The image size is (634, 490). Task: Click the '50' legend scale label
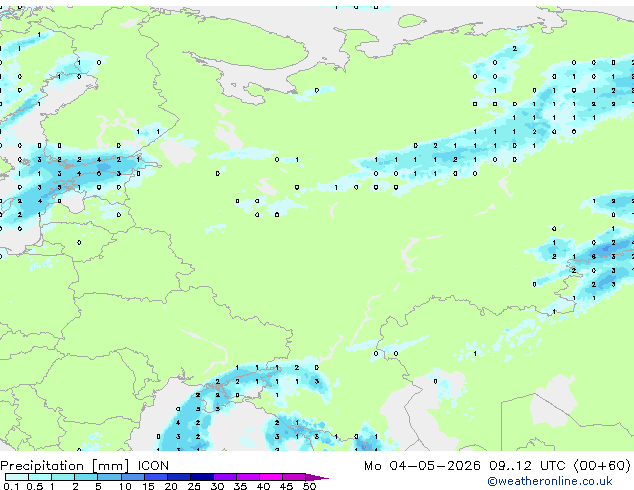pos(309,486)
